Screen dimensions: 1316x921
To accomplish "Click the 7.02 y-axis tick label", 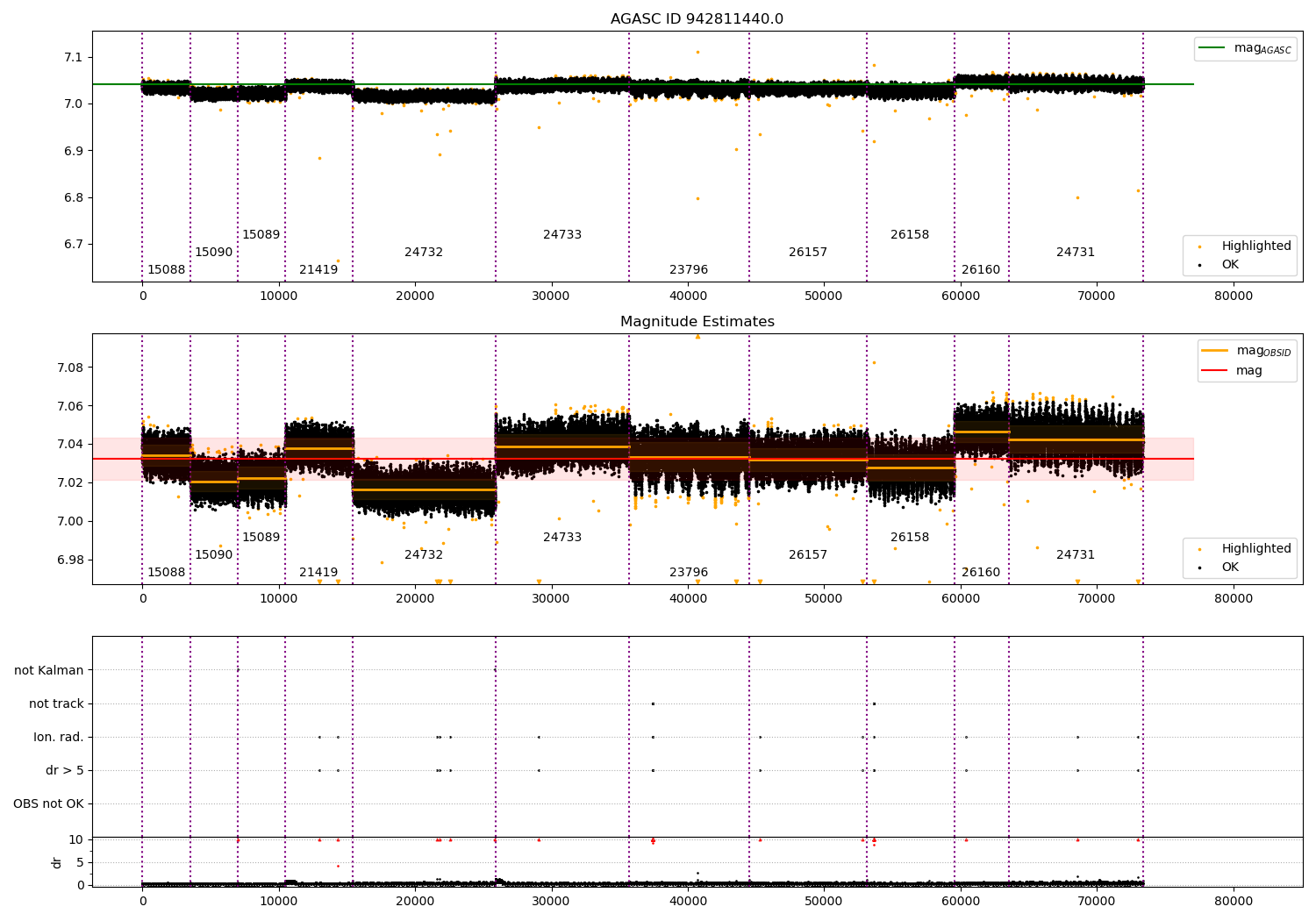I will [70, 482].
